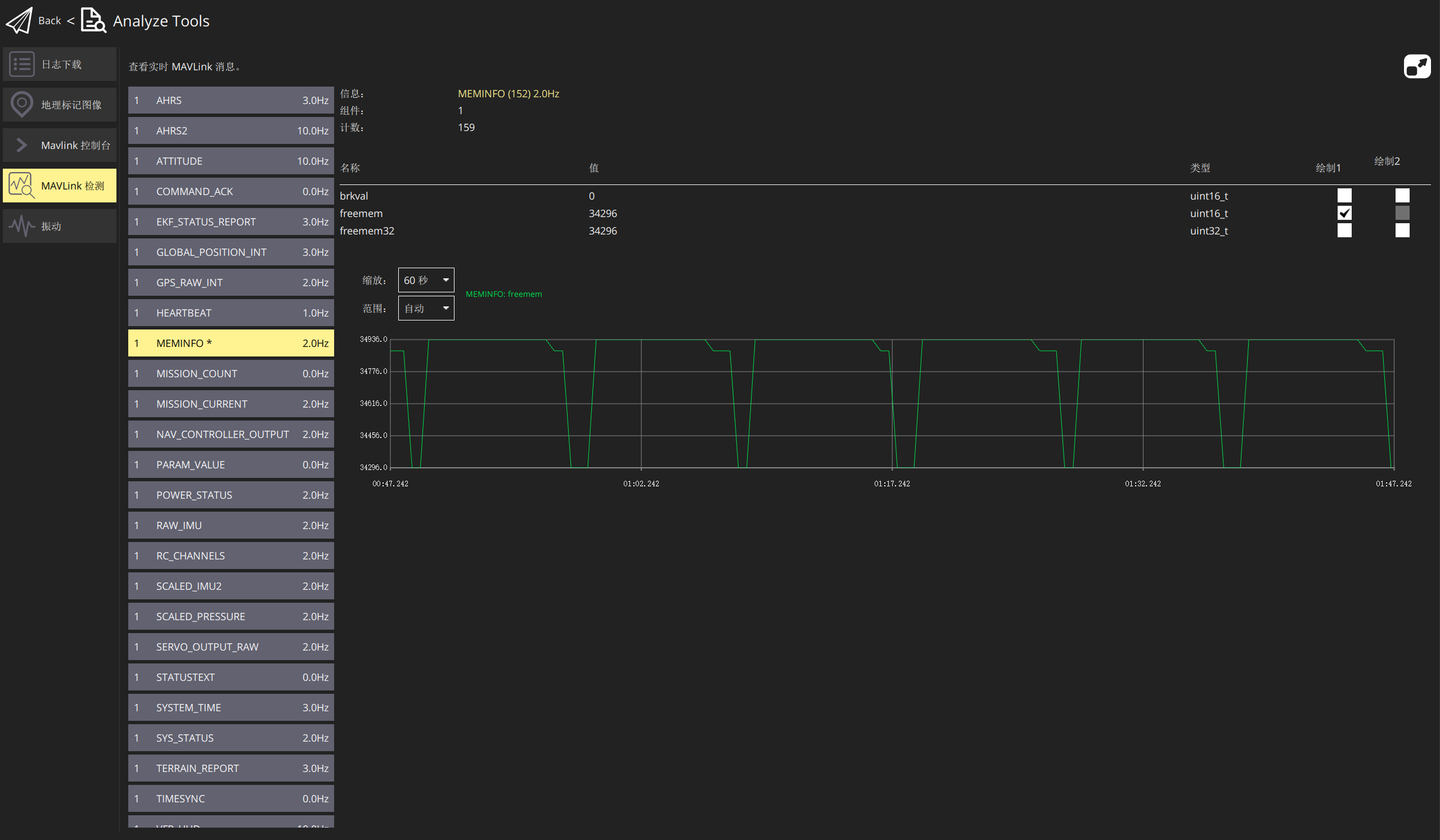The height and width of the screenshot is (840, 1440).
Task: Uncheck freemem plot 1 checkbox
Action: click(x=1344, y=213)
